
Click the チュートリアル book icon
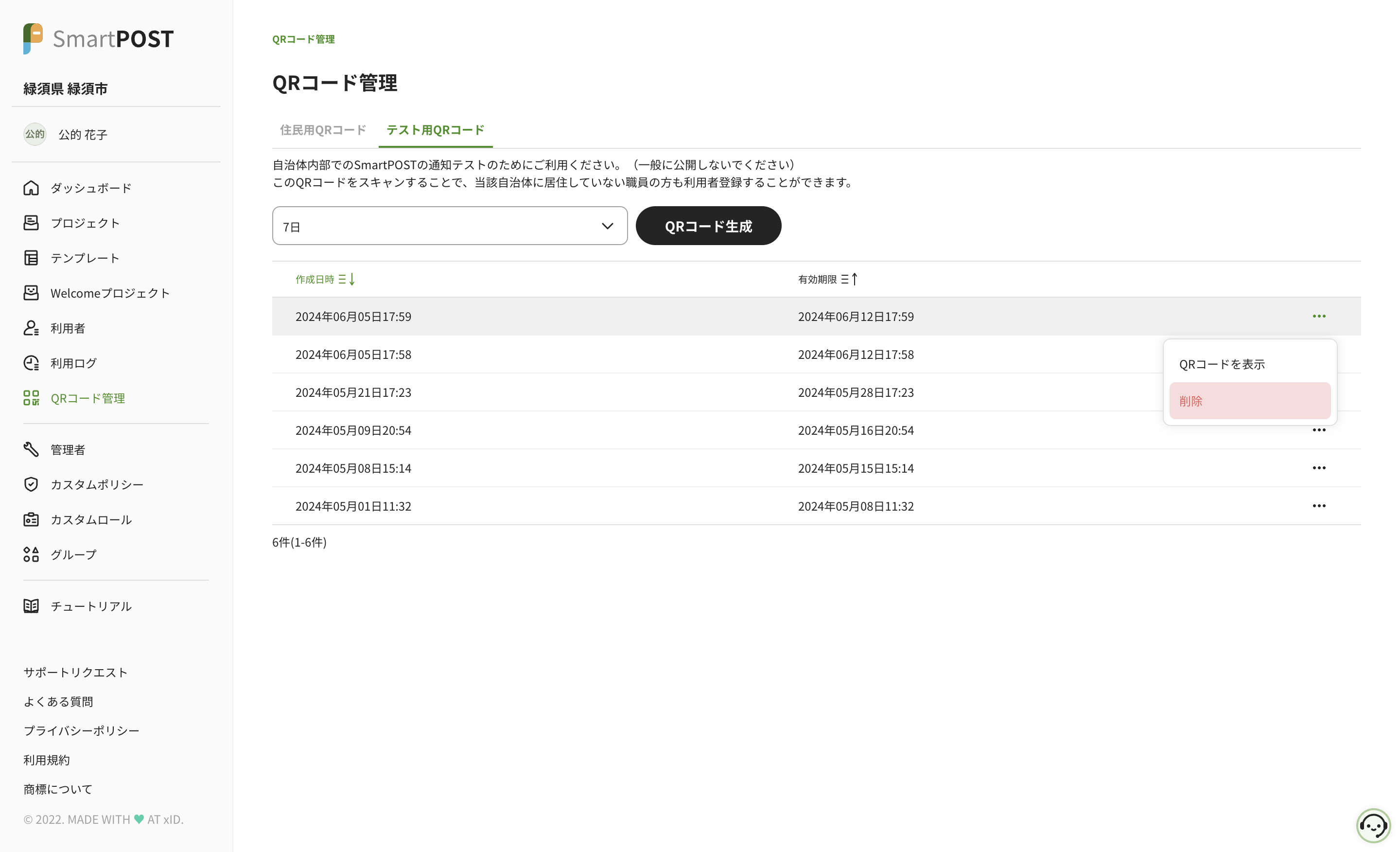(x=31, y=606)
